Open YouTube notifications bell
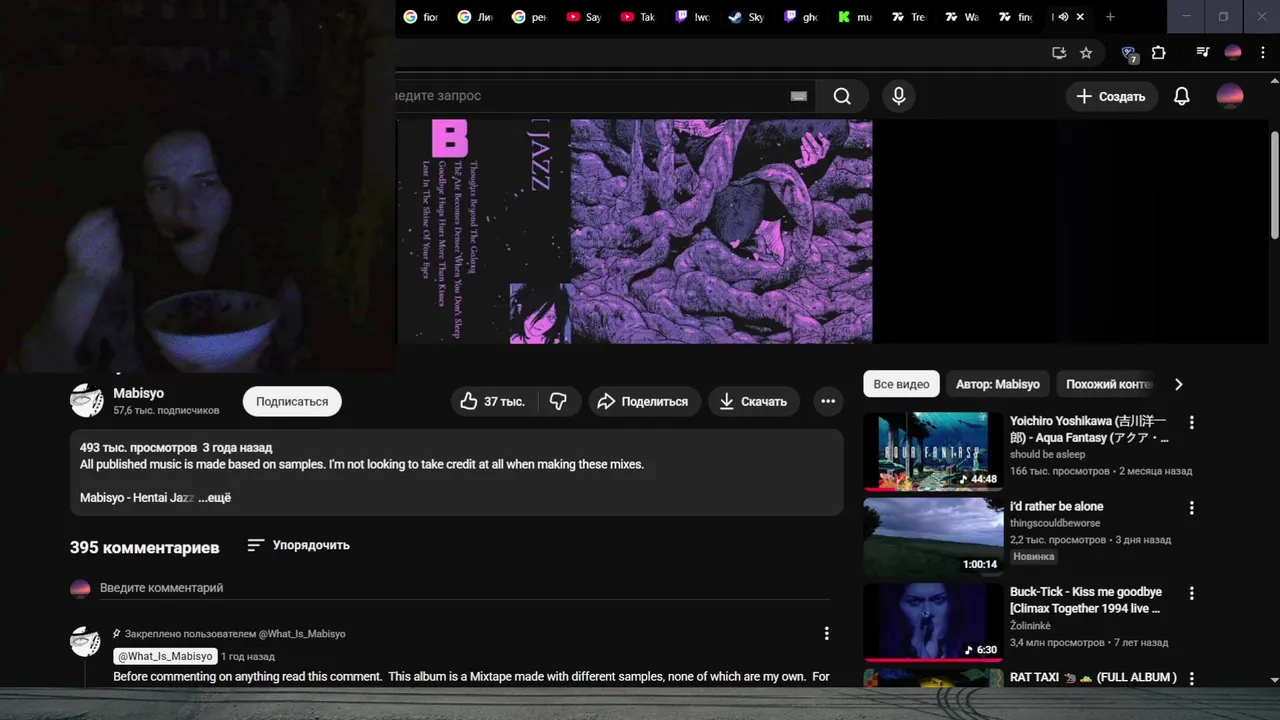The width and height of the screenshot is (1280, 720). [1182, 96]
